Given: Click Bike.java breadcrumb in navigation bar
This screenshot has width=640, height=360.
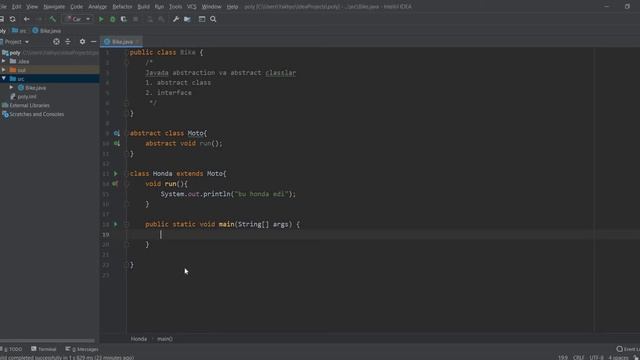Looking at the screenshot, I should pyautogui.click(x=47, y=31).
